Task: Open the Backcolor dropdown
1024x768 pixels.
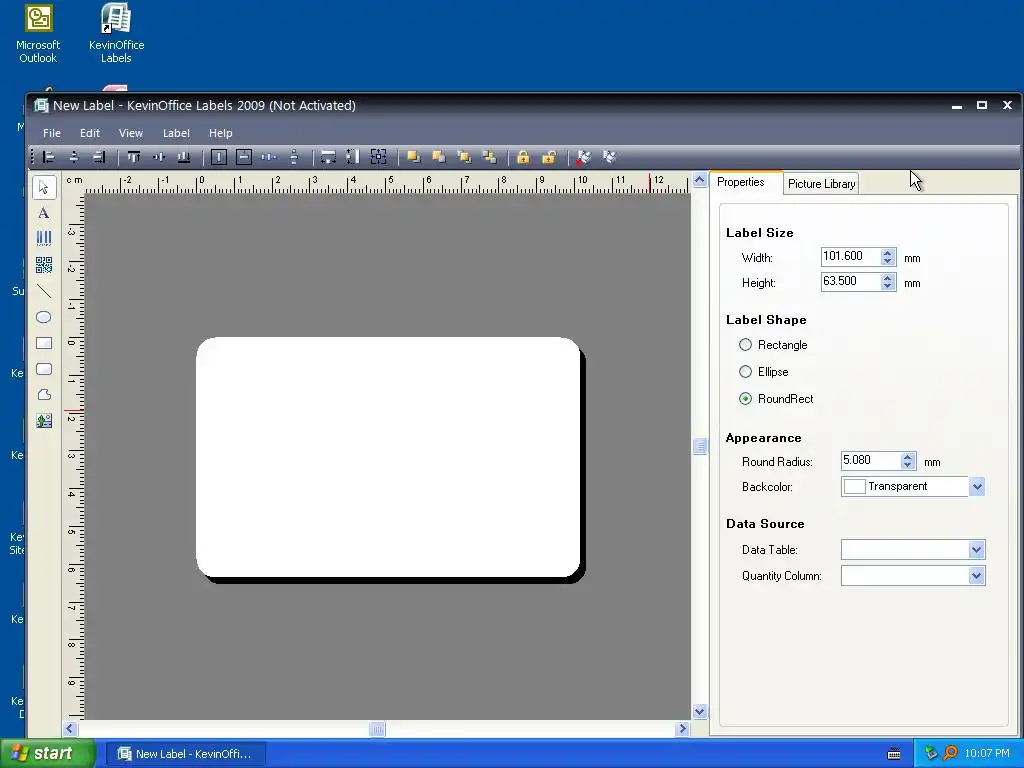Action: point(976,487)
